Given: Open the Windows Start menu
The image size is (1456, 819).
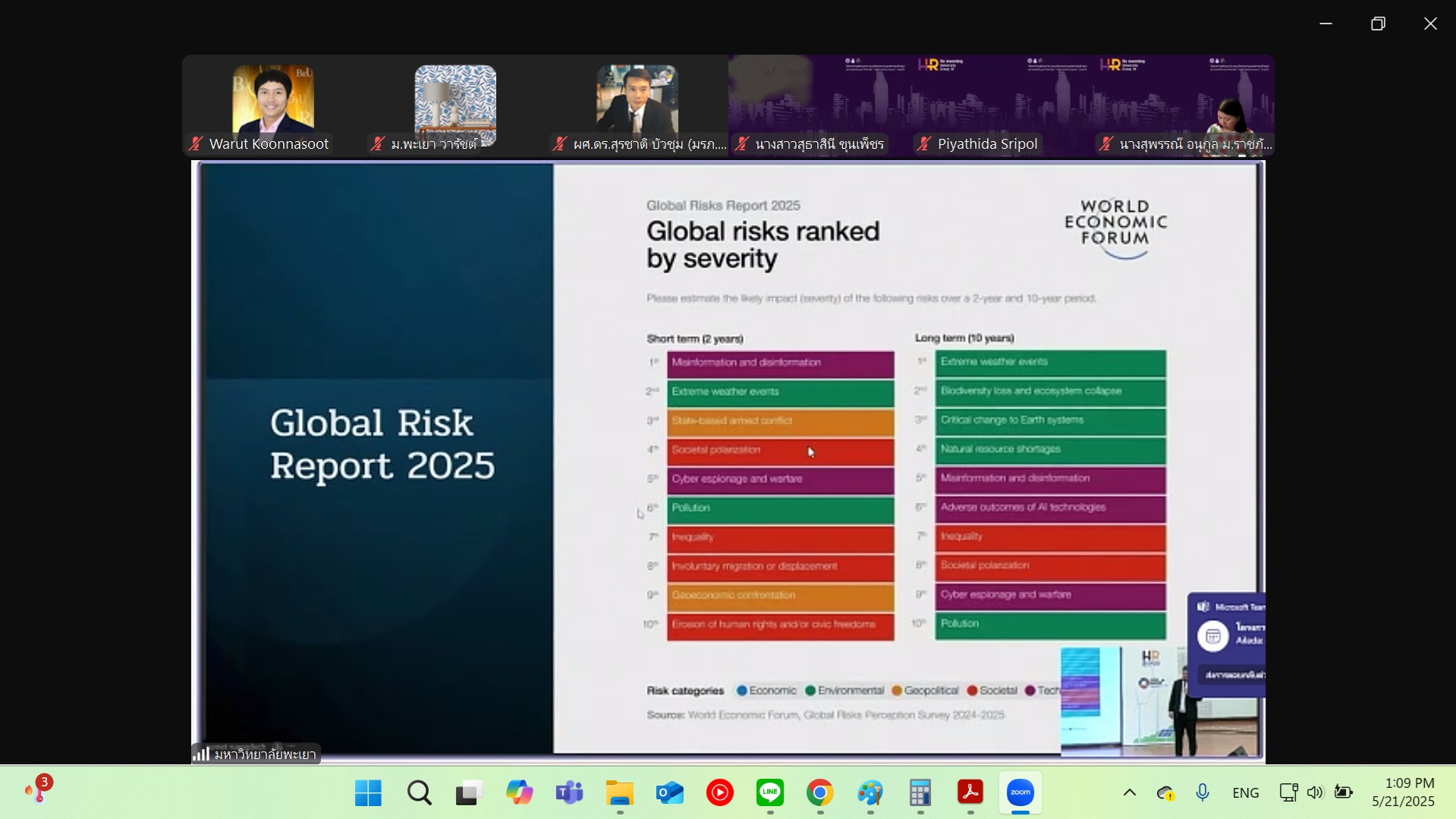Looking at the screenshot, I should (x=368, y=793).
